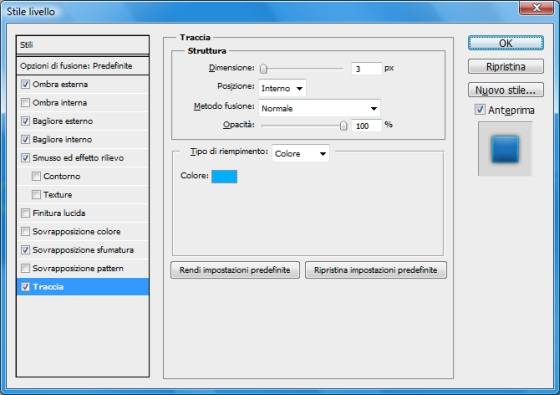Click the OK button

(506, 43)
